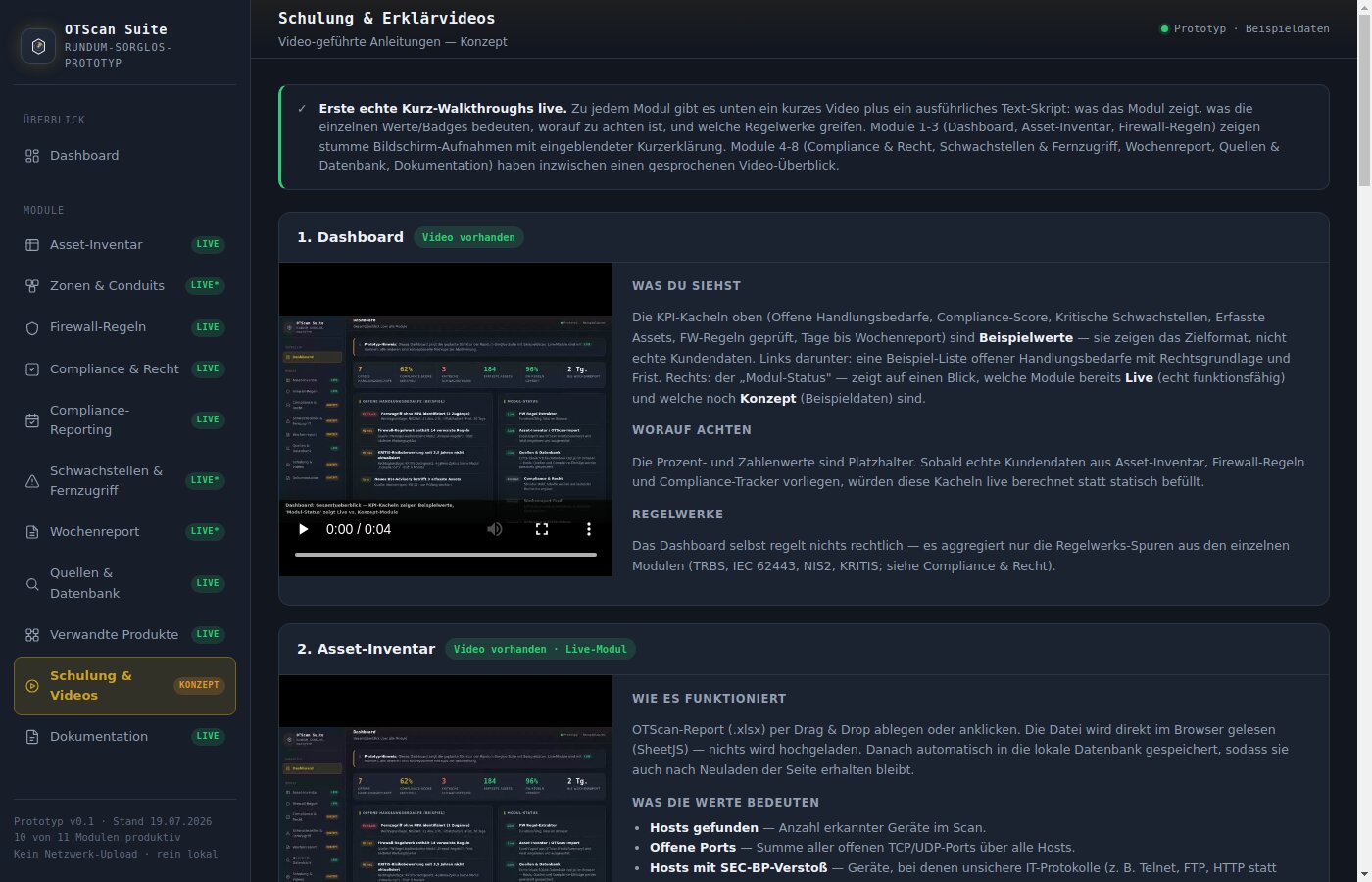Select the Zonen & Conduits icon
The width and height of the screenshot is (1372, 882).
32,286
